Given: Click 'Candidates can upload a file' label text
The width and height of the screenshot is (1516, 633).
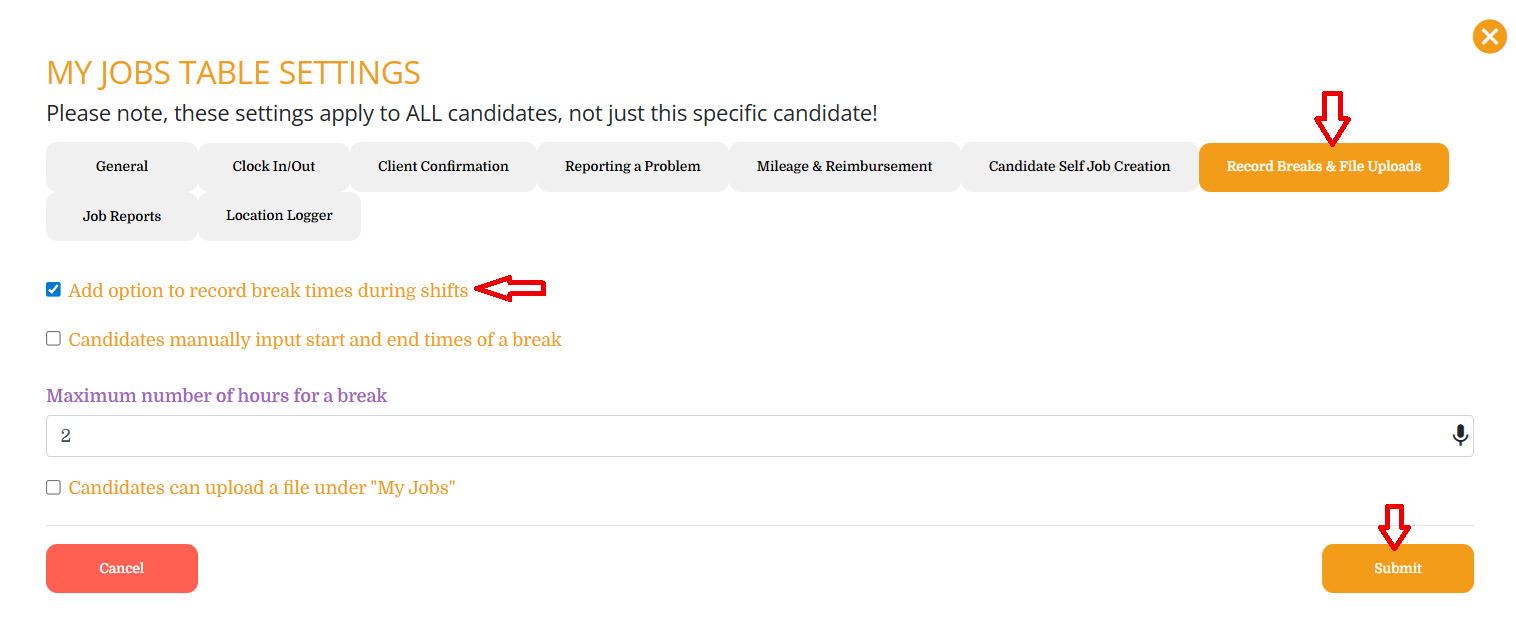Looking at the screenshot, I should tap(262, 488).
